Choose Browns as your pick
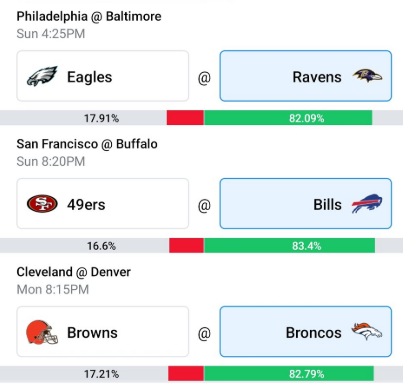Screen dimensions: 403x384 (103, 332)
